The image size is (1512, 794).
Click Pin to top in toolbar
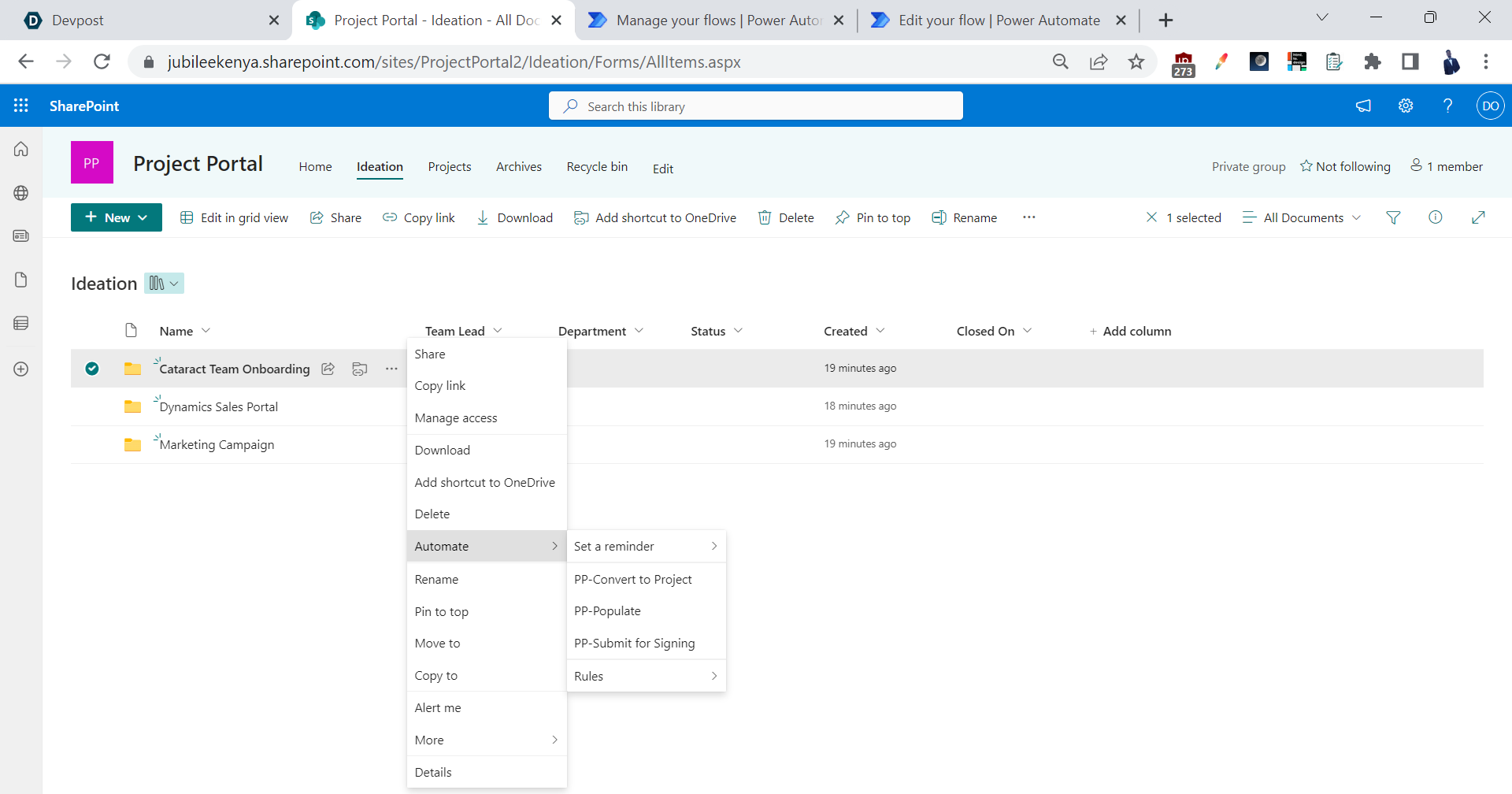click(873, 217)
